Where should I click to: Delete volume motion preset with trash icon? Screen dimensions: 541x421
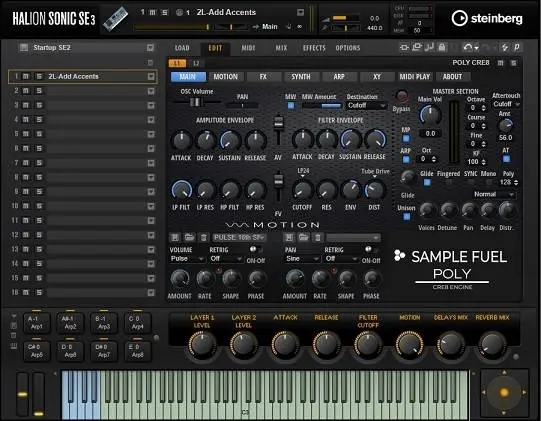click(204, 237)
